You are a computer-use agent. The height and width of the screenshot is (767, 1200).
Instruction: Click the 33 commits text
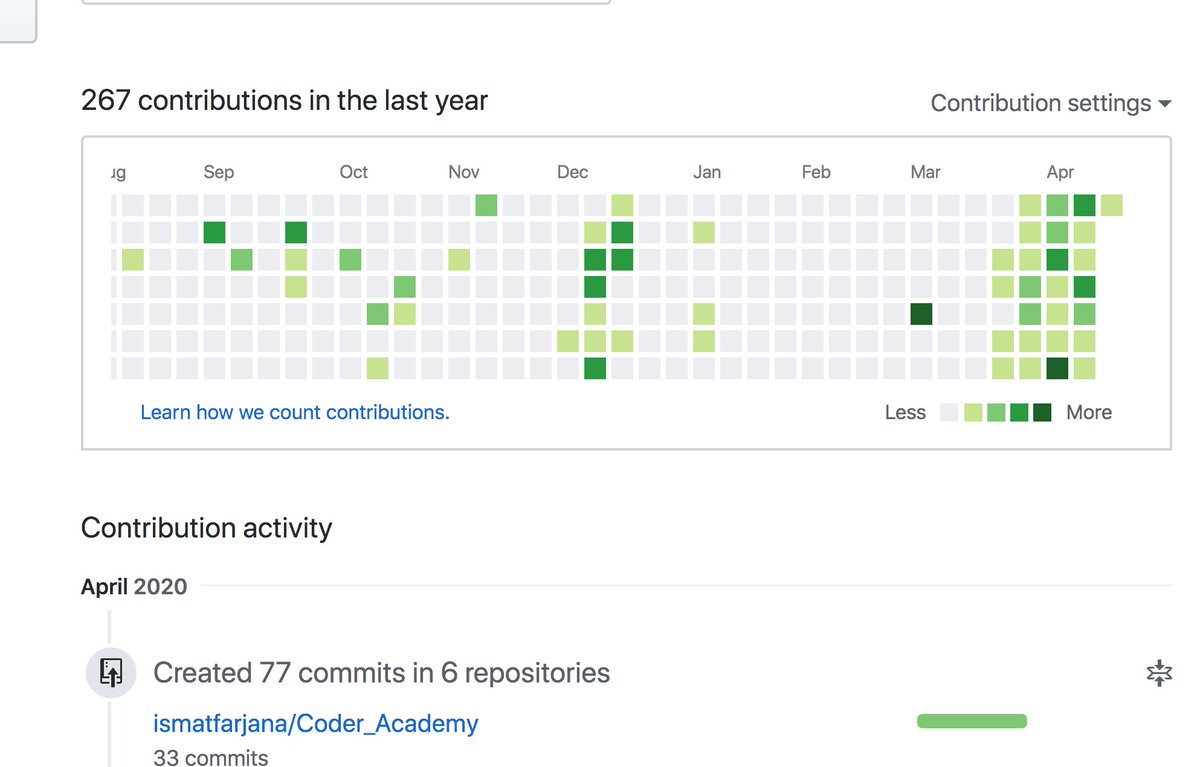(211, 757)
